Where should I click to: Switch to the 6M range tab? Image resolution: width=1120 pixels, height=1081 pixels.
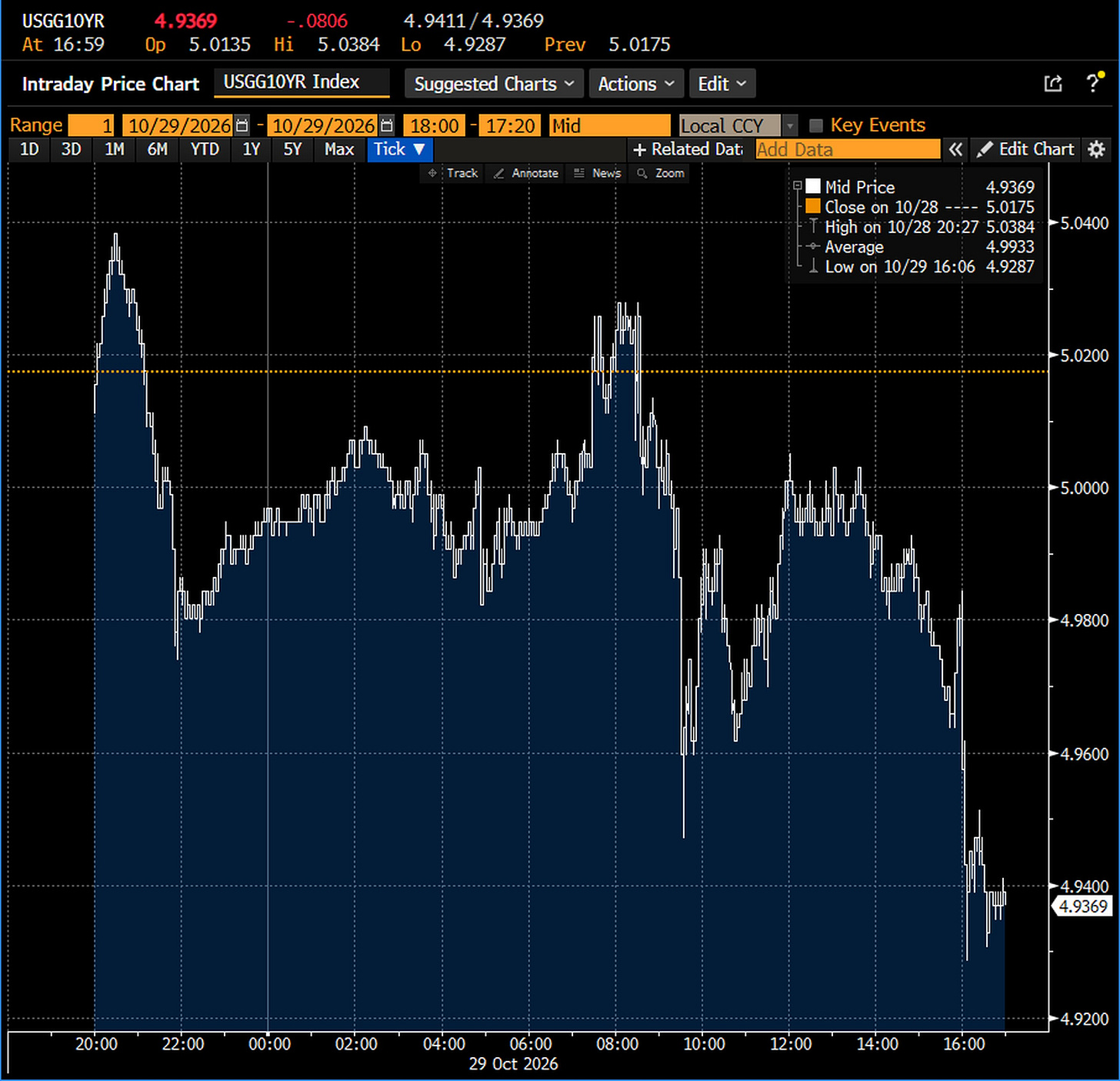pyautogui.click(x=158, y=149)
